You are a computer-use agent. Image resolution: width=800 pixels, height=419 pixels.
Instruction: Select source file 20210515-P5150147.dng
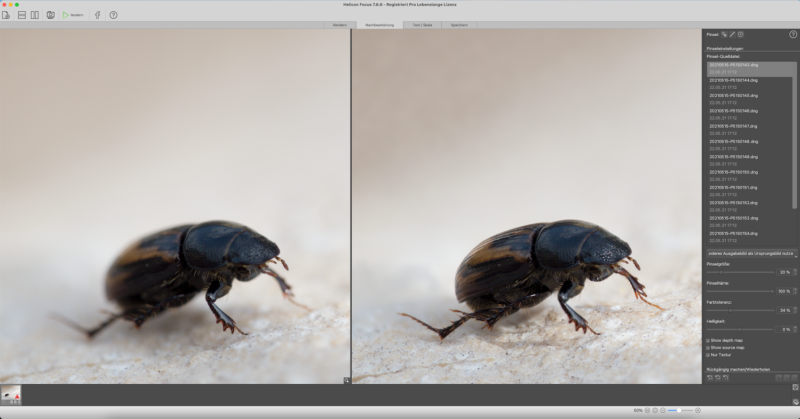click(751, 130)
